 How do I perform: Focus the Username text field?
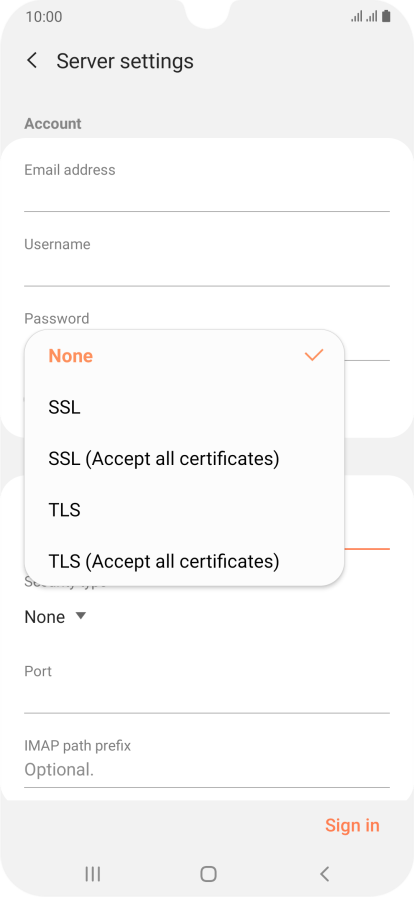[207, 261]
